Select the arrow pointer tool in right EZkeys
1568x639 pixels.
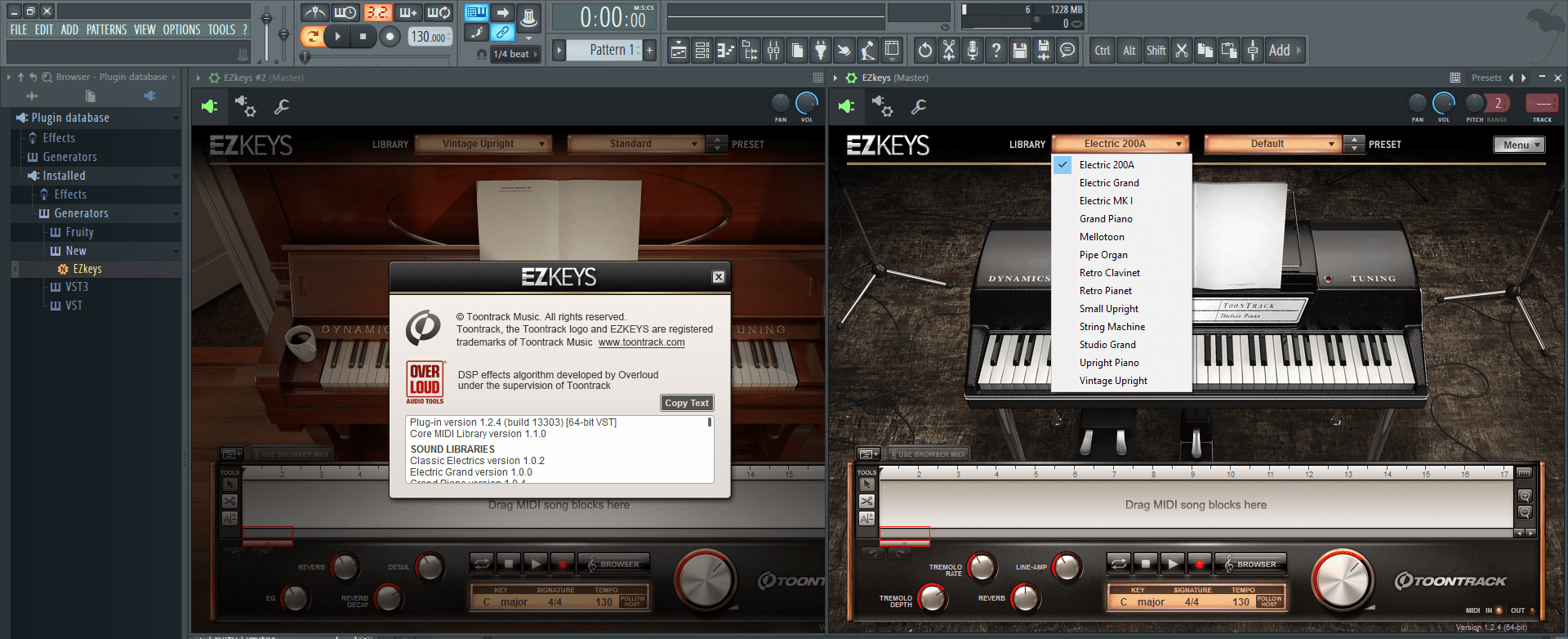coord(866,485)
